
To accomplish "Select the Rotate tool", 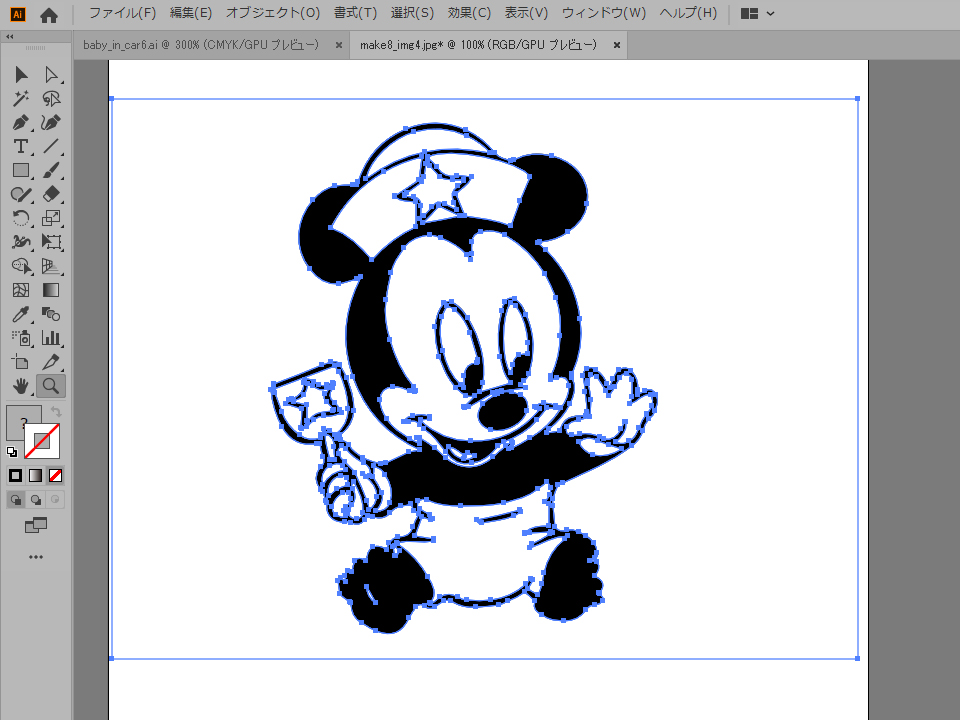I will click(21, 218).
